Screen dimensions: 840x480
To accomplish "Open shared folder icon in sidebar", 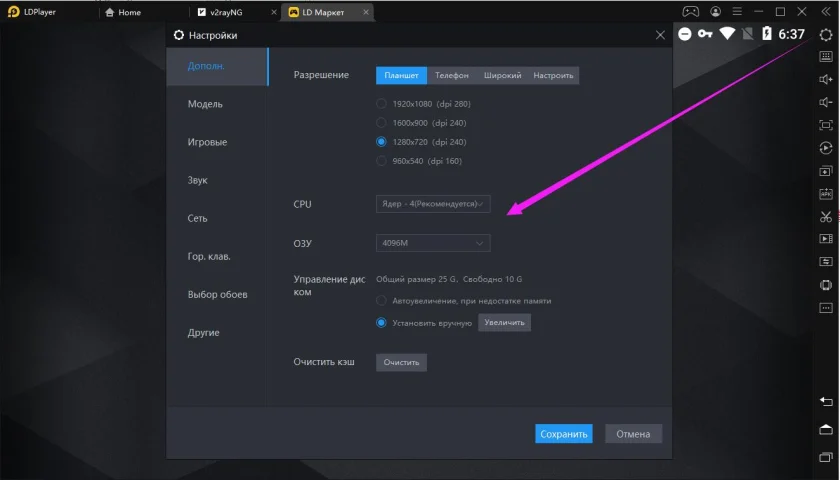I will tap(826, 261).
